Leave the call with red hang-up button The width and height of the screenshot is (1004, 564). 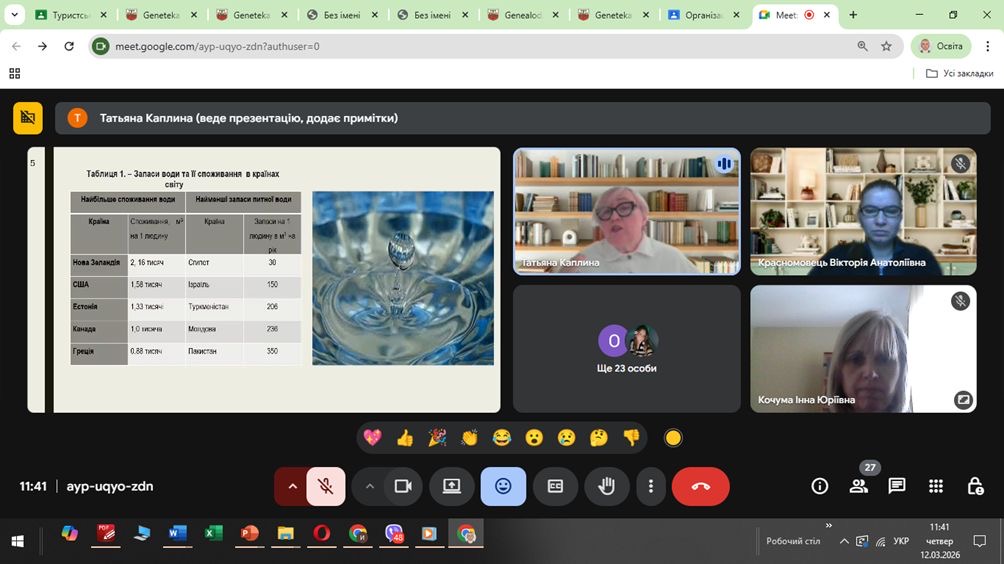tap(700, 486)
